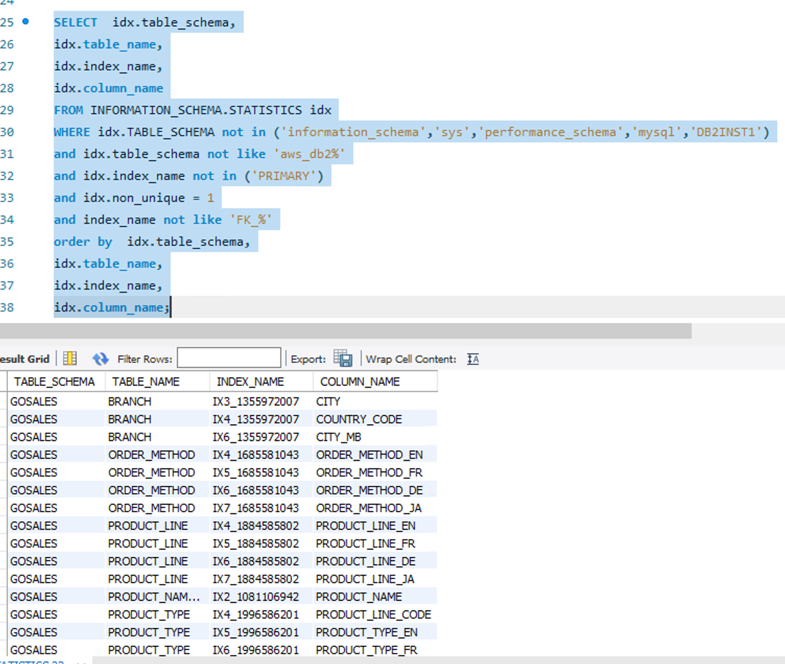Select the ORDER_METHOD_JA cell
This screenshot has height=664, width=785.
[369, 508]
